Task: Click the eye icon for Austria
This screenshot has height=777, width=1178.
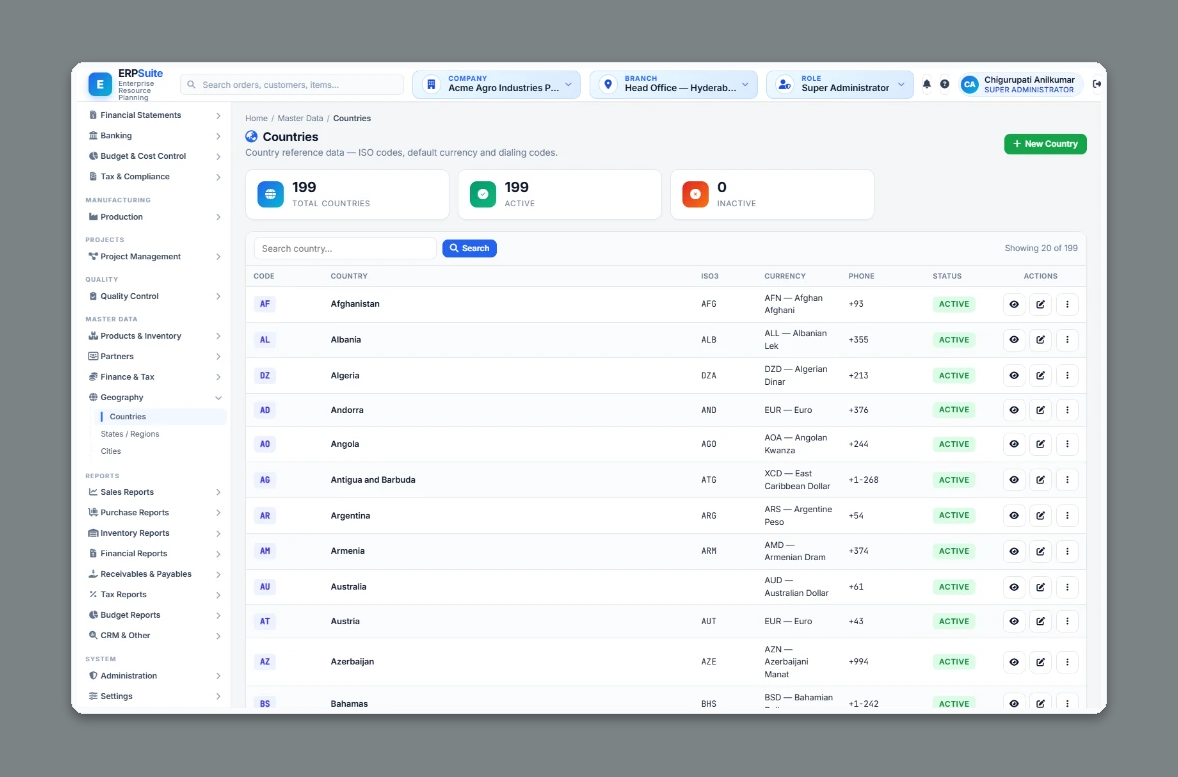Action: (1014, 621)
